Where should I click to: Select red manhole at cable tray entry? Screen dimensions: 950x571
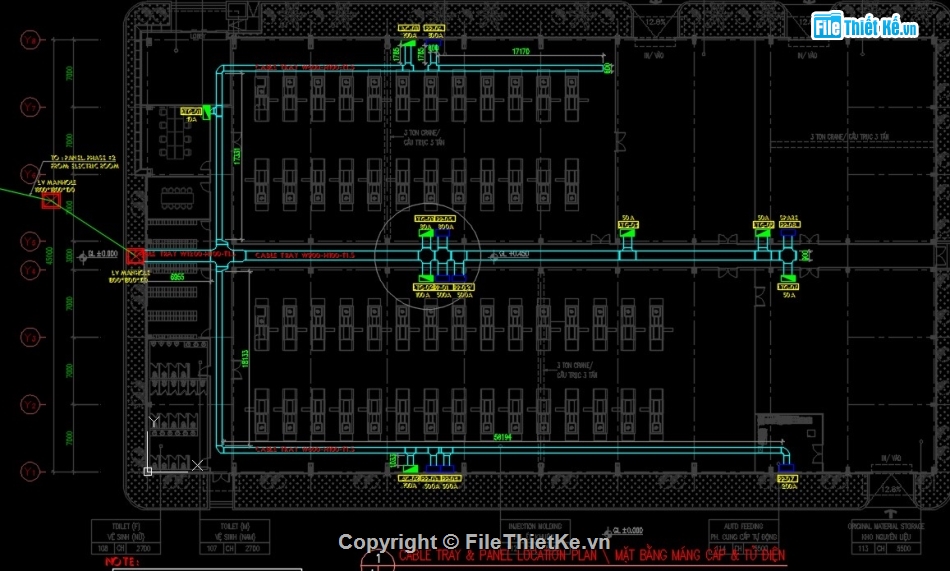click(x=135, y=255)
